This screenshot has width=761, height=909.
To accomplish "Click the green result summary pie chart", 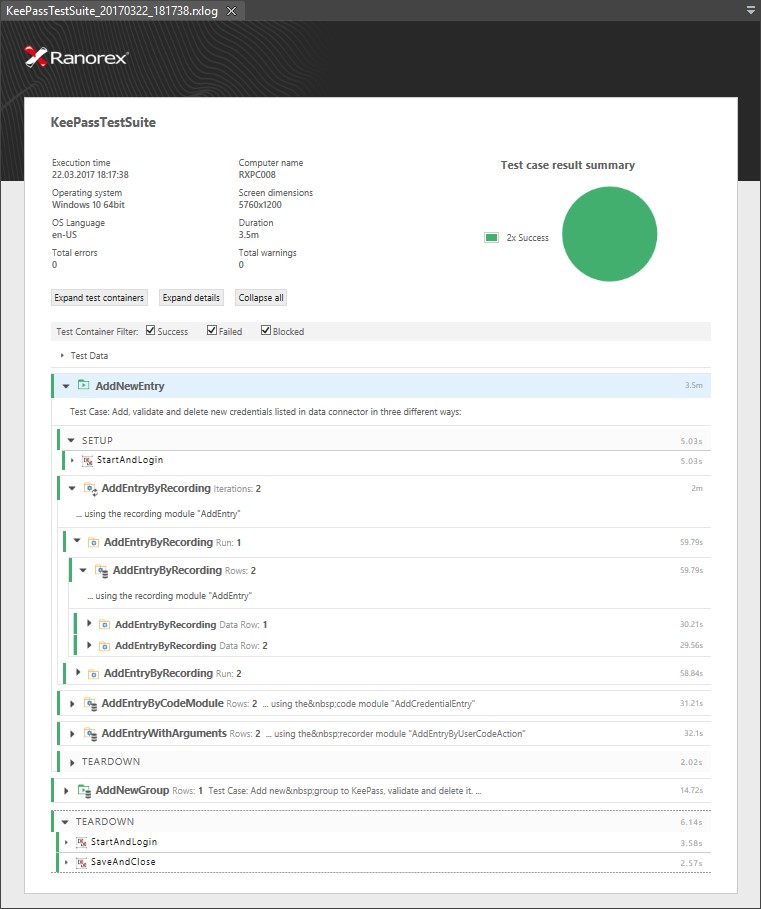I will [x=609, y=234].
